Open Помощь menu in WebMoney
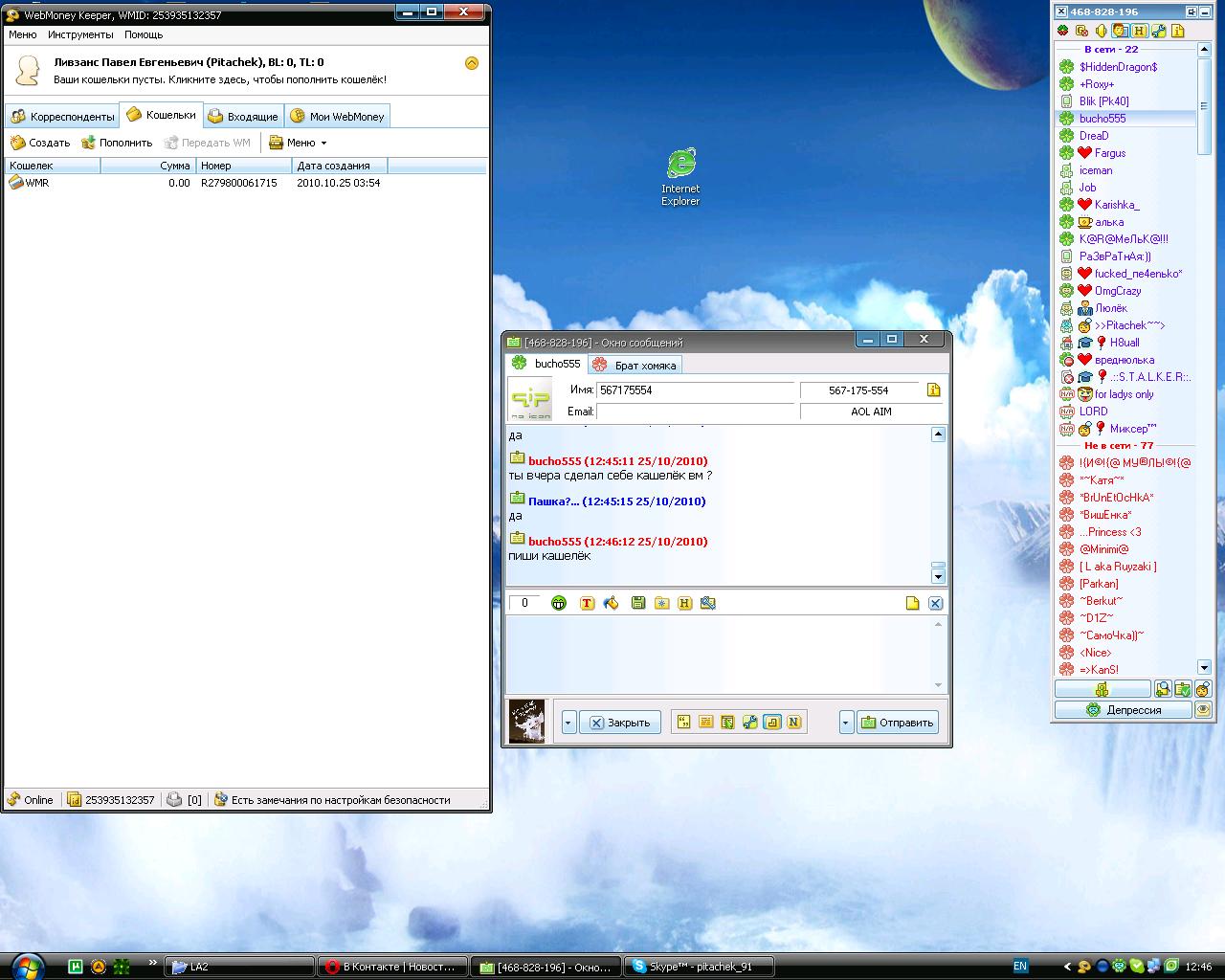Screen dimensions: 1225x980 tap(144, 34)
